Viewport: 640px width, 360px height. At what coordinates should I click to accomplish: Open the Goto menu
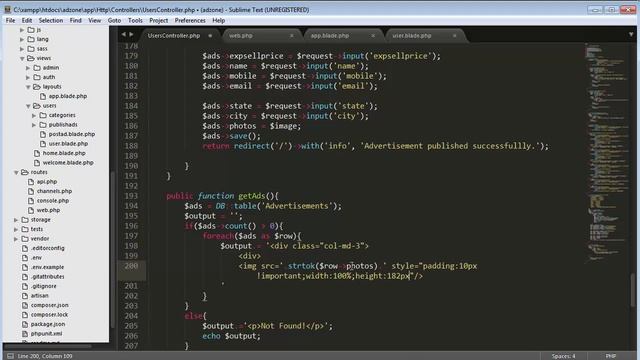click(x=114, y=20)
